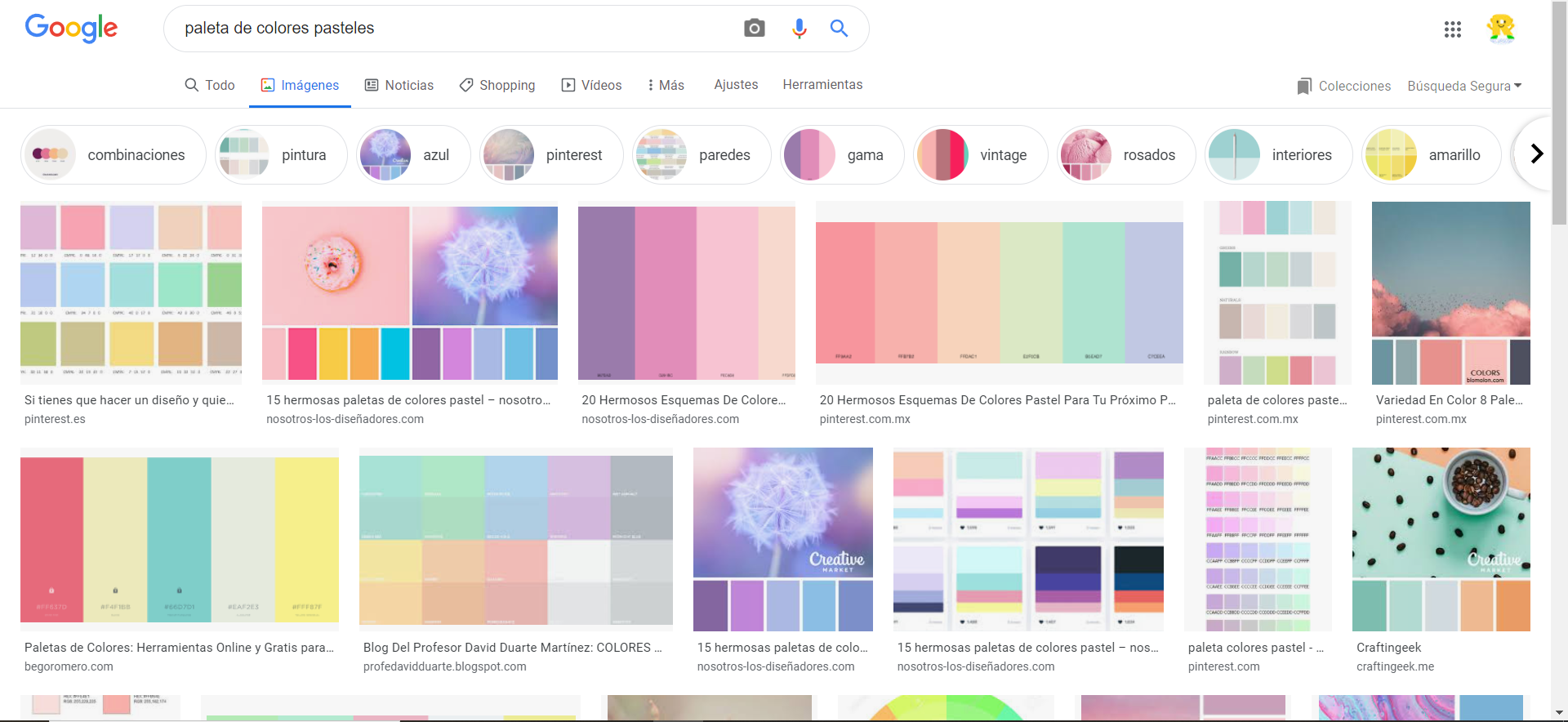Open the donut and dandelion palette image
Viewport: 1568px width, 722px height.
410,292
